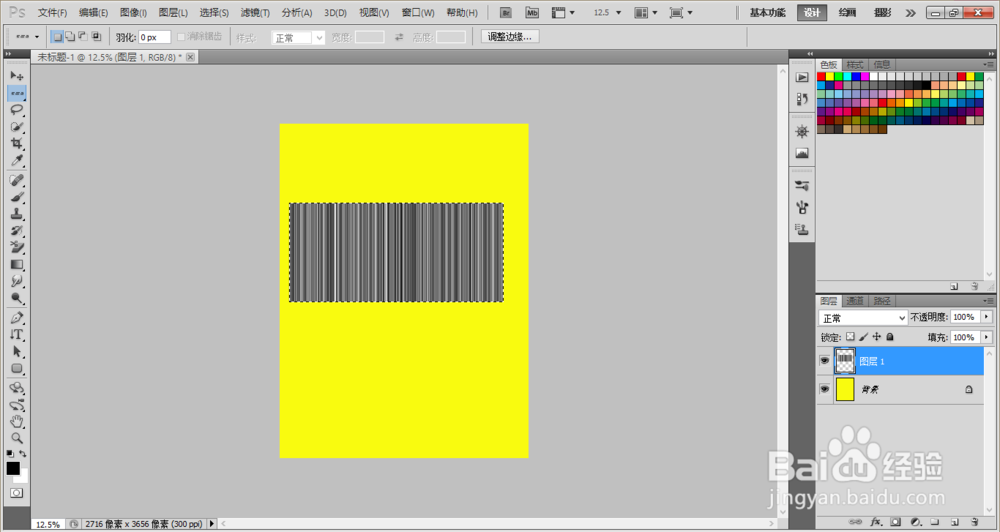The image size is (1000, 532).
Task: Open the Actions panel play icon
Action: pos(802,78)
